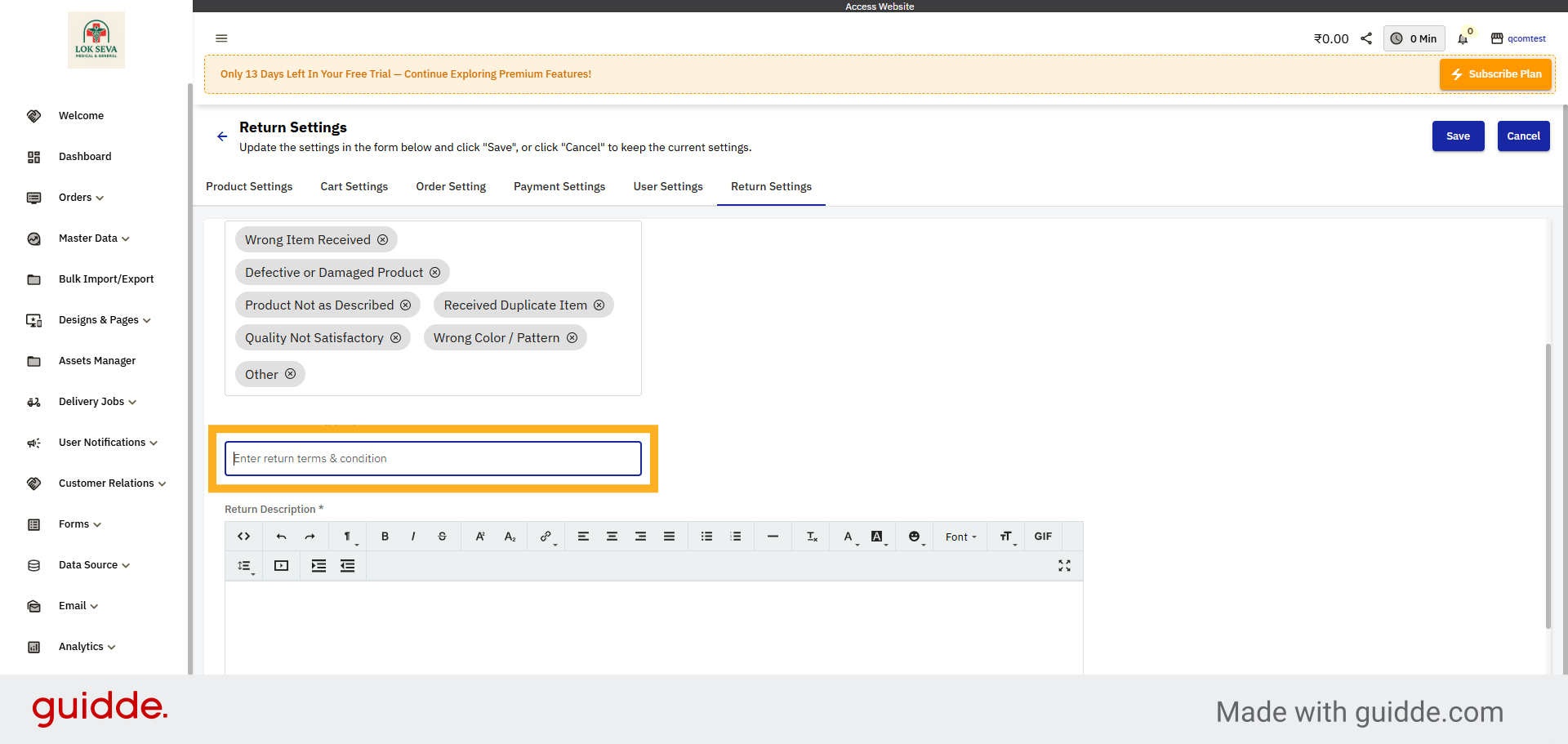
Task: Toggle bold formatting in the description editor
Action: 385,537
